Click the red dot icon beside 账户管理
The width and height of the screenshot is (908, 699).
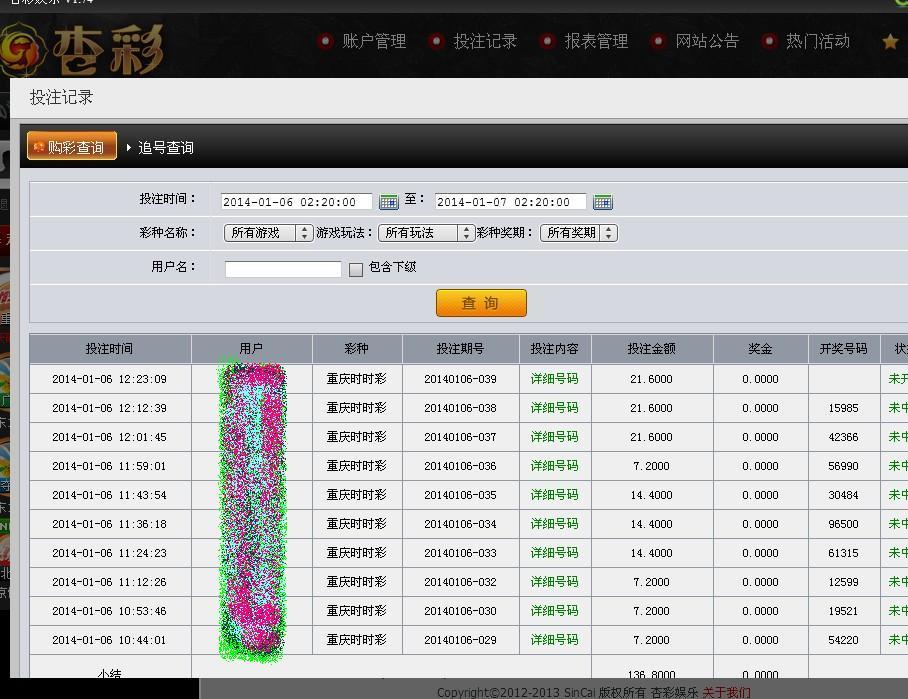pos(324,42)
